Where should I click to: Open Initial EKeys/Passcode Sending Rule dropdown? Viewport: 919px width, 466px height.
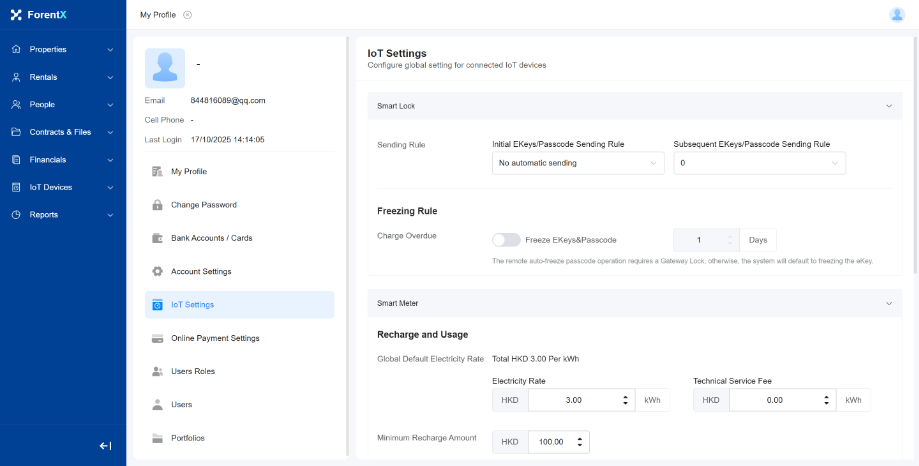[578, 163]
